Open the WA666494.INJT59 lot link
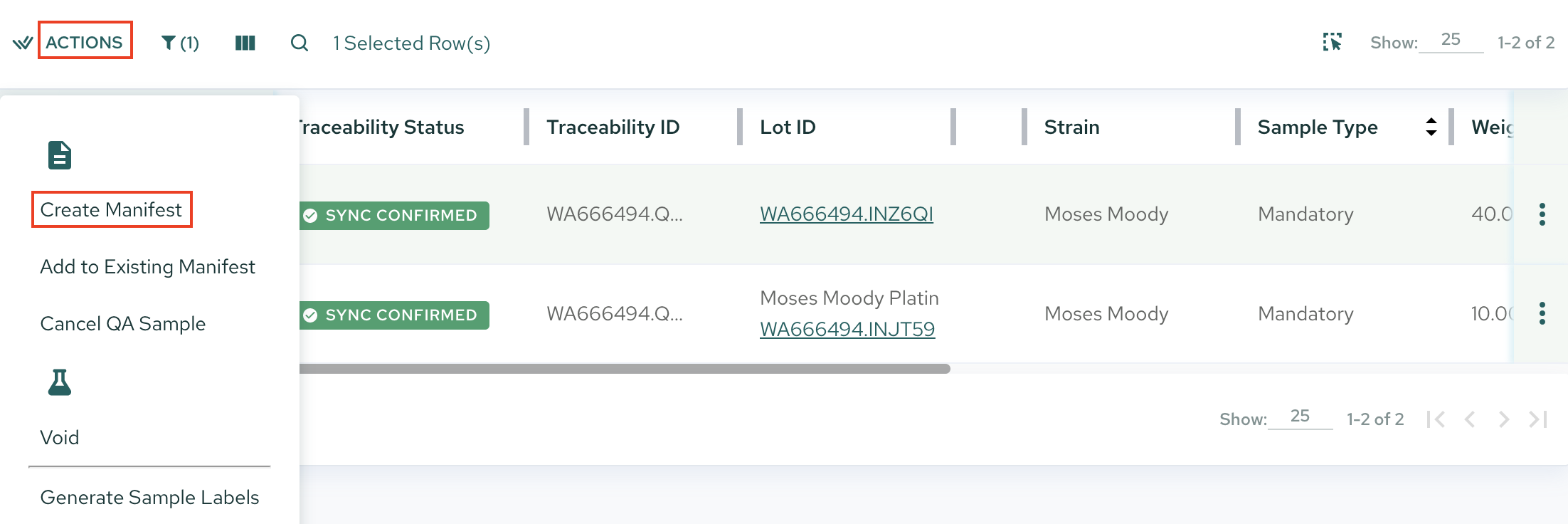 click(x=847, y=330)
